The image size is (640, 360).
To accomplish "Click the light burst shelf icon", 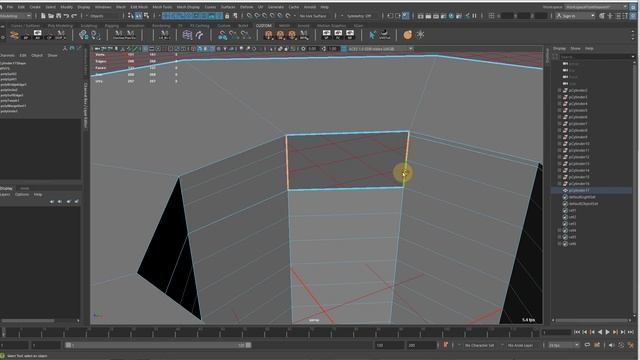I will click(x=420, y=35).
